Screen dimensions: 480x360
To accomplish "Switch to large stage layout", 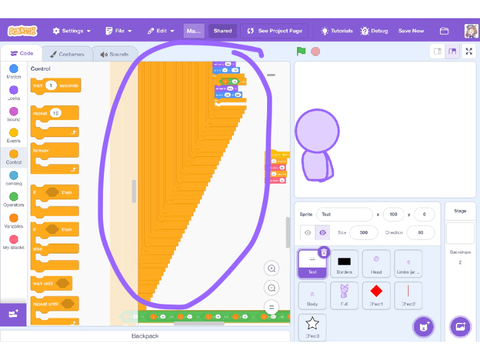I will [x=452, y=51].
